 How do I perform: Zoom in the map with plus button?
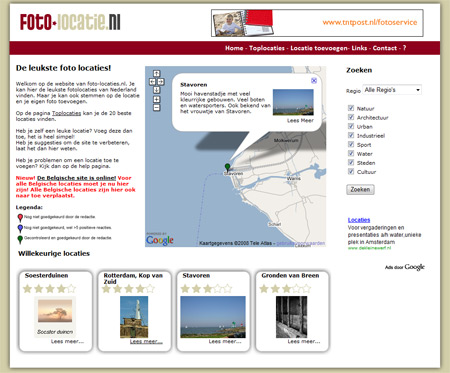156,99
